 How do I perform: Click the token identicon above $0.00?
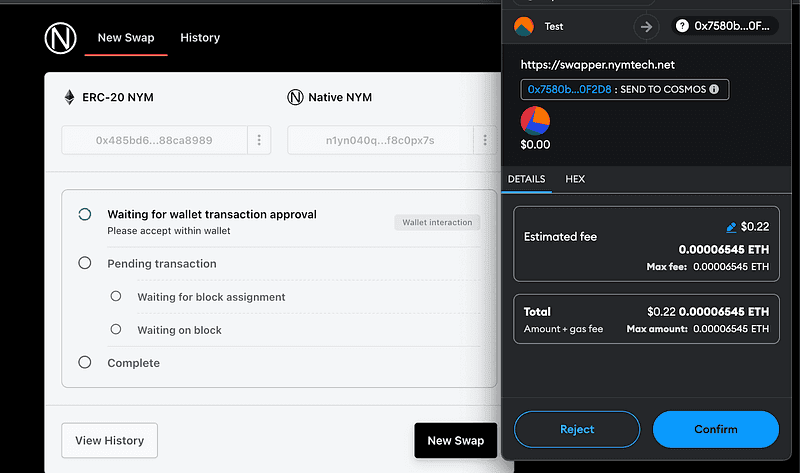pyautogui.click(x=535, y=121)
